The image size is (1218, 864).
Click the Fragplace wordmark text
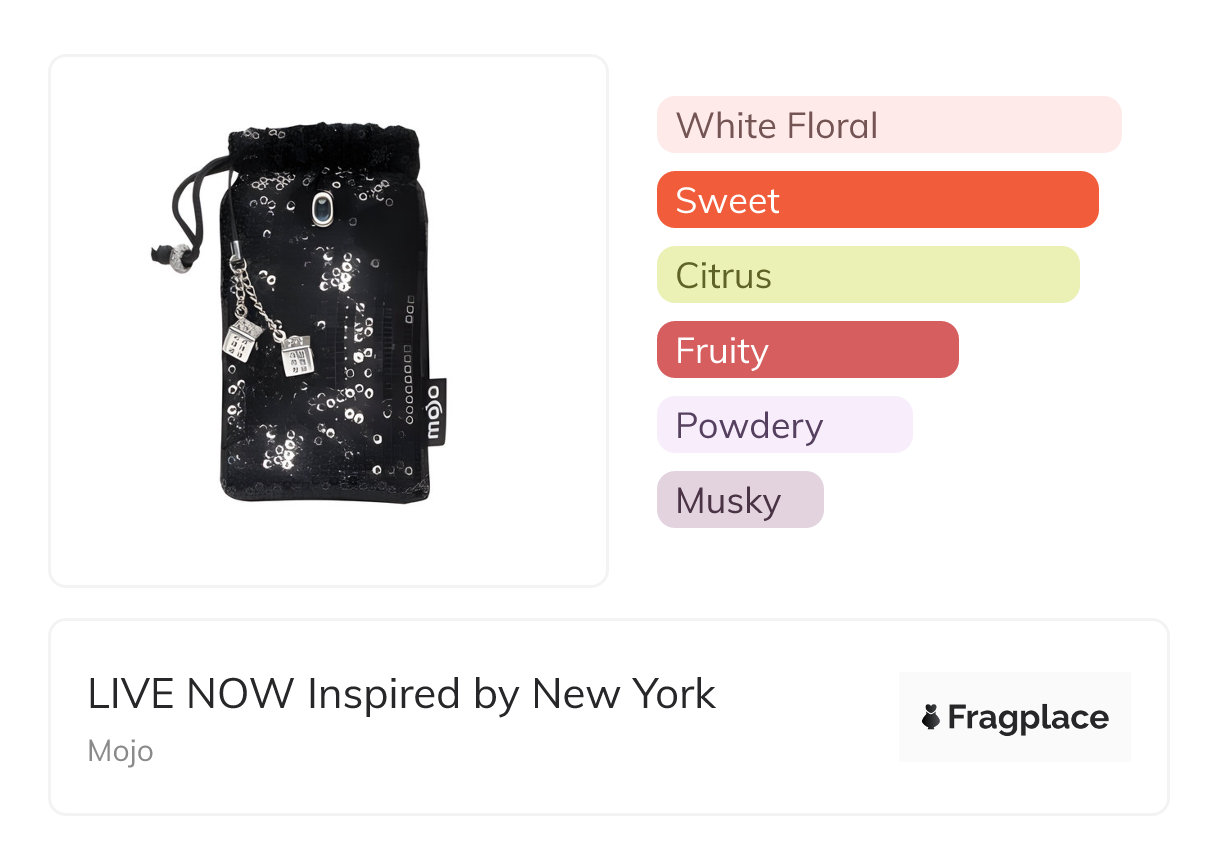click(x=1027, y=718)
